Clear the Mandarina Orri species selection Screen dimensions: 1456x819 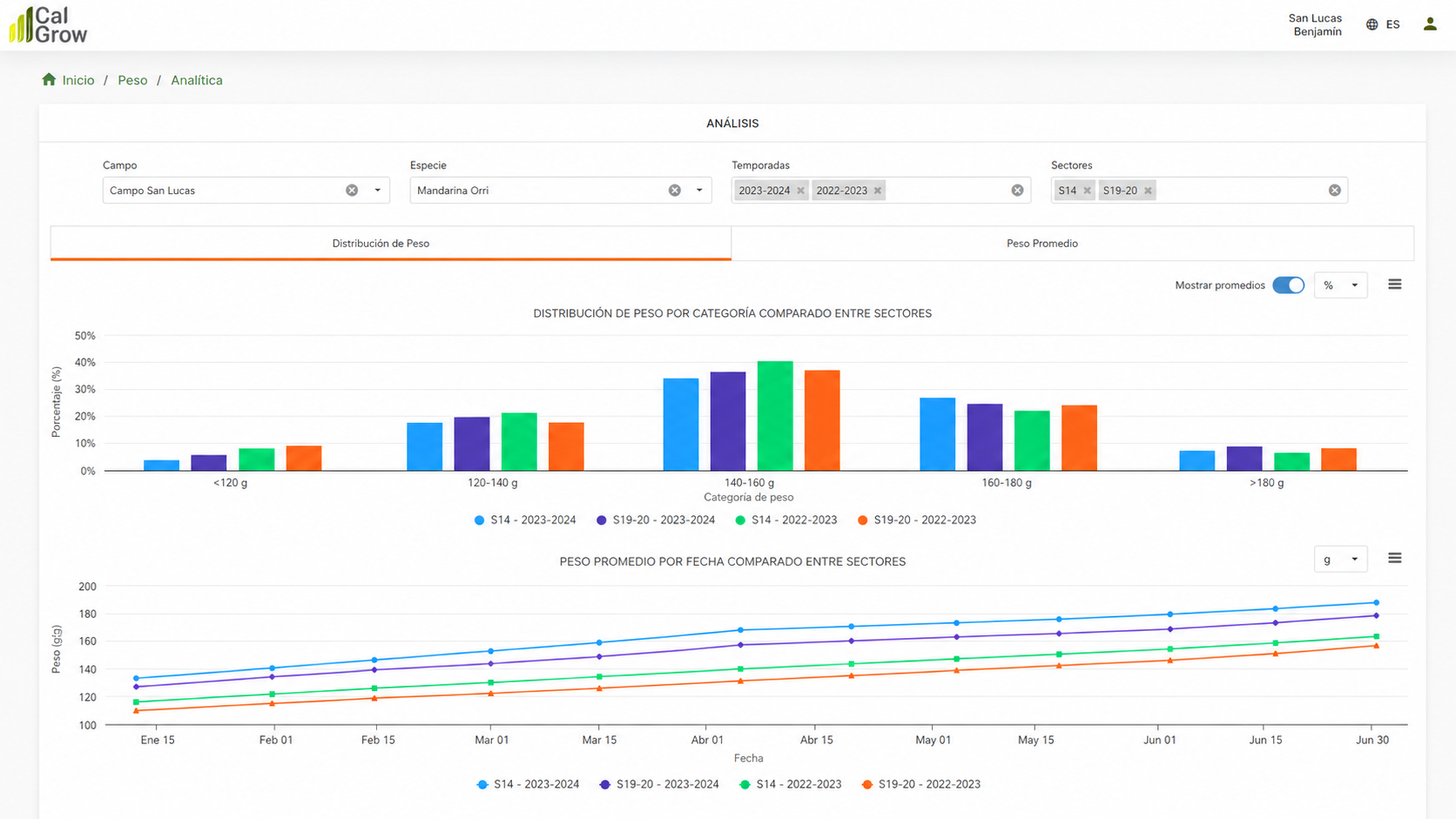pyautogui.click(x=675, y=191)
